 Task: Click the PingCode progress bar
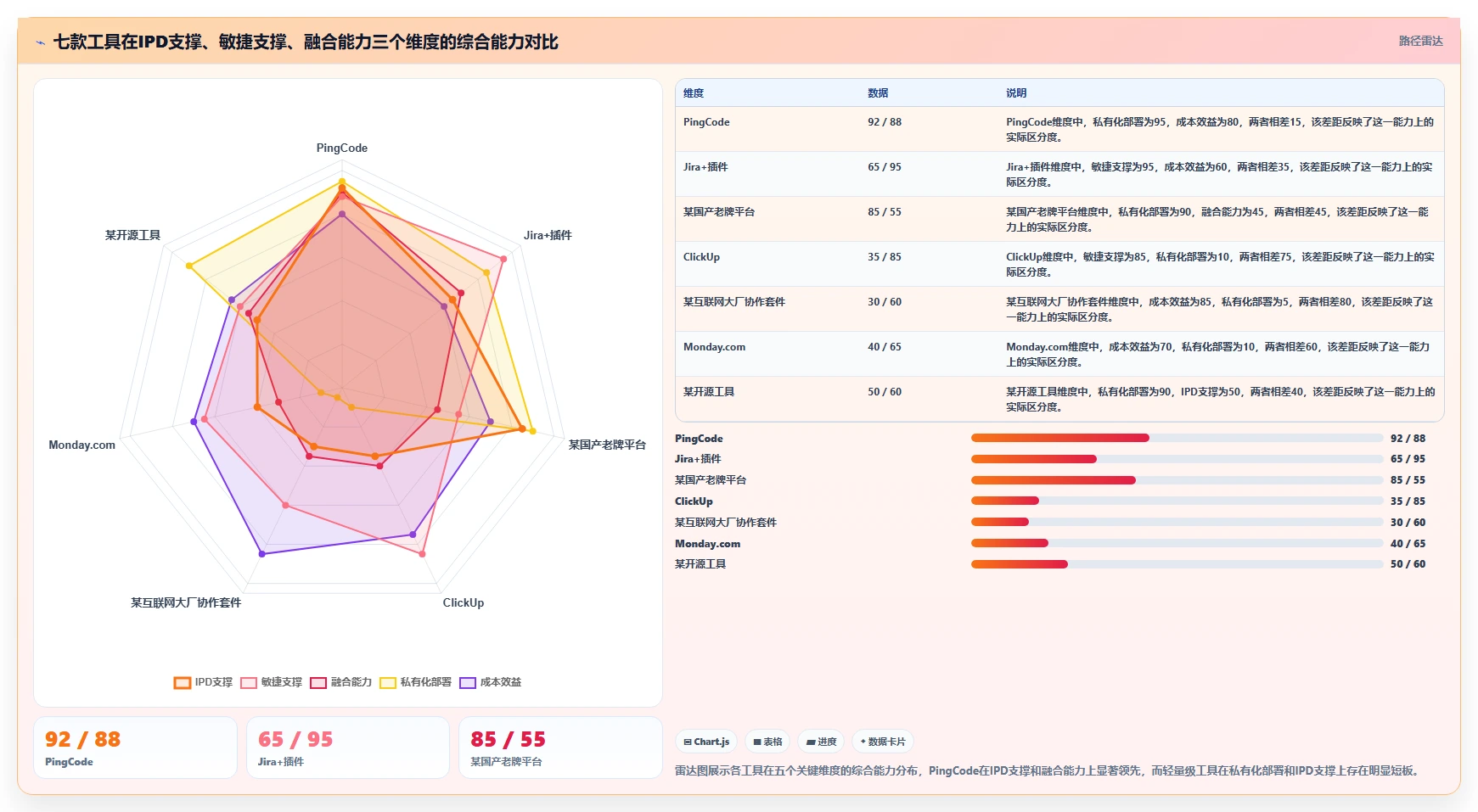[1177, 438]
